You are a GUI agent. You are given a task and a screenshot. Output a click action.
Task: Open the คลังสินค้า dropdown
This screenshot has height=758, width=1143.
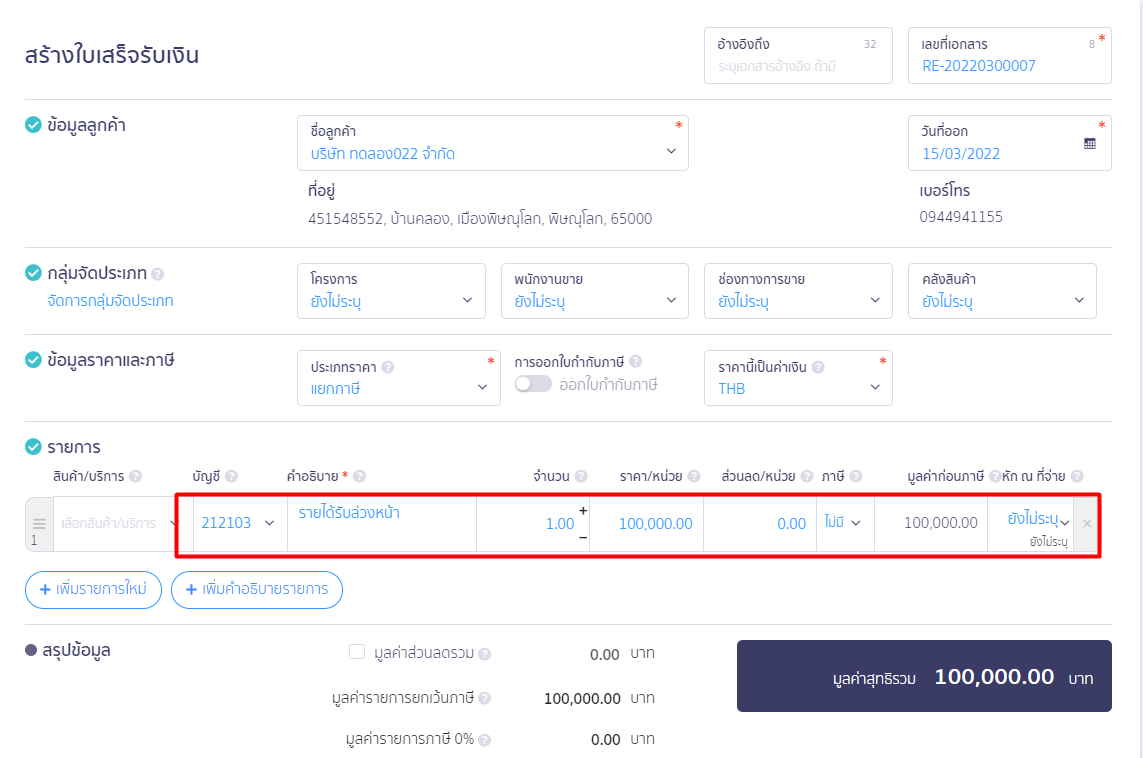1002,291
